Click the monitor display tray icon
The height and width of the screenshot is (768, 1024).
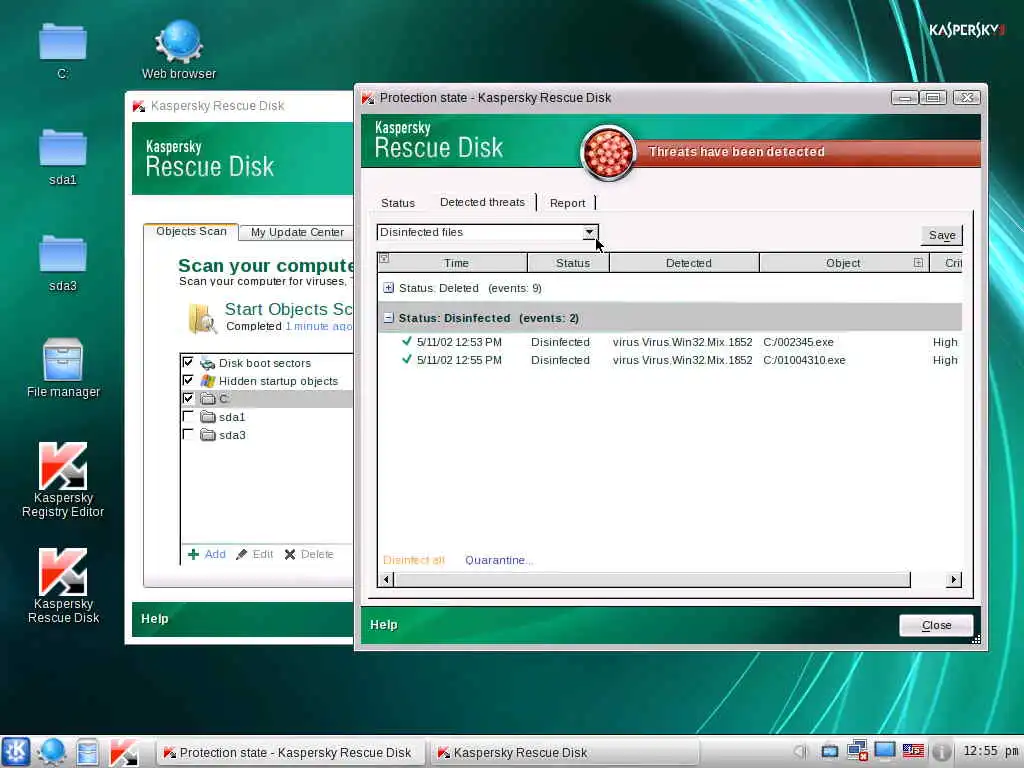point(885,751)
